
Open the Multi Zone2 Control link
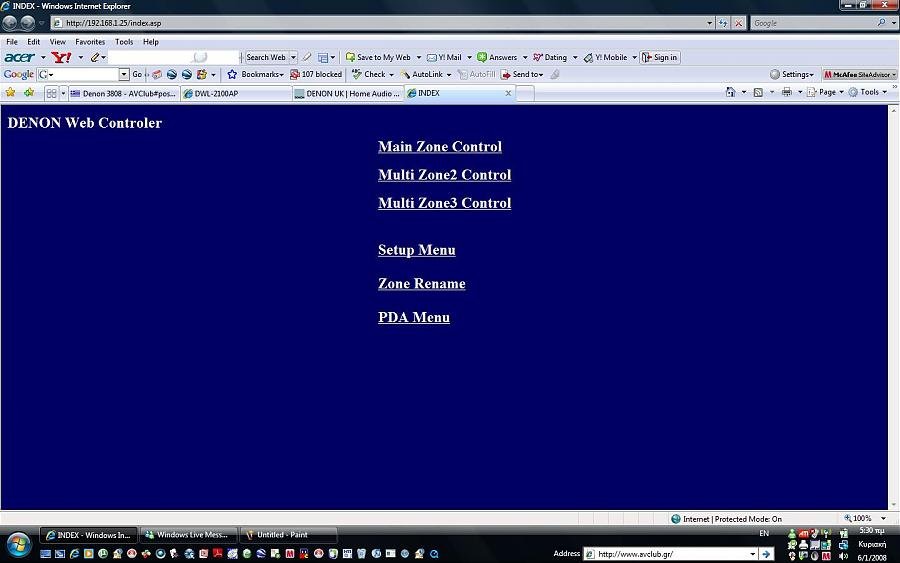(444, 175)
